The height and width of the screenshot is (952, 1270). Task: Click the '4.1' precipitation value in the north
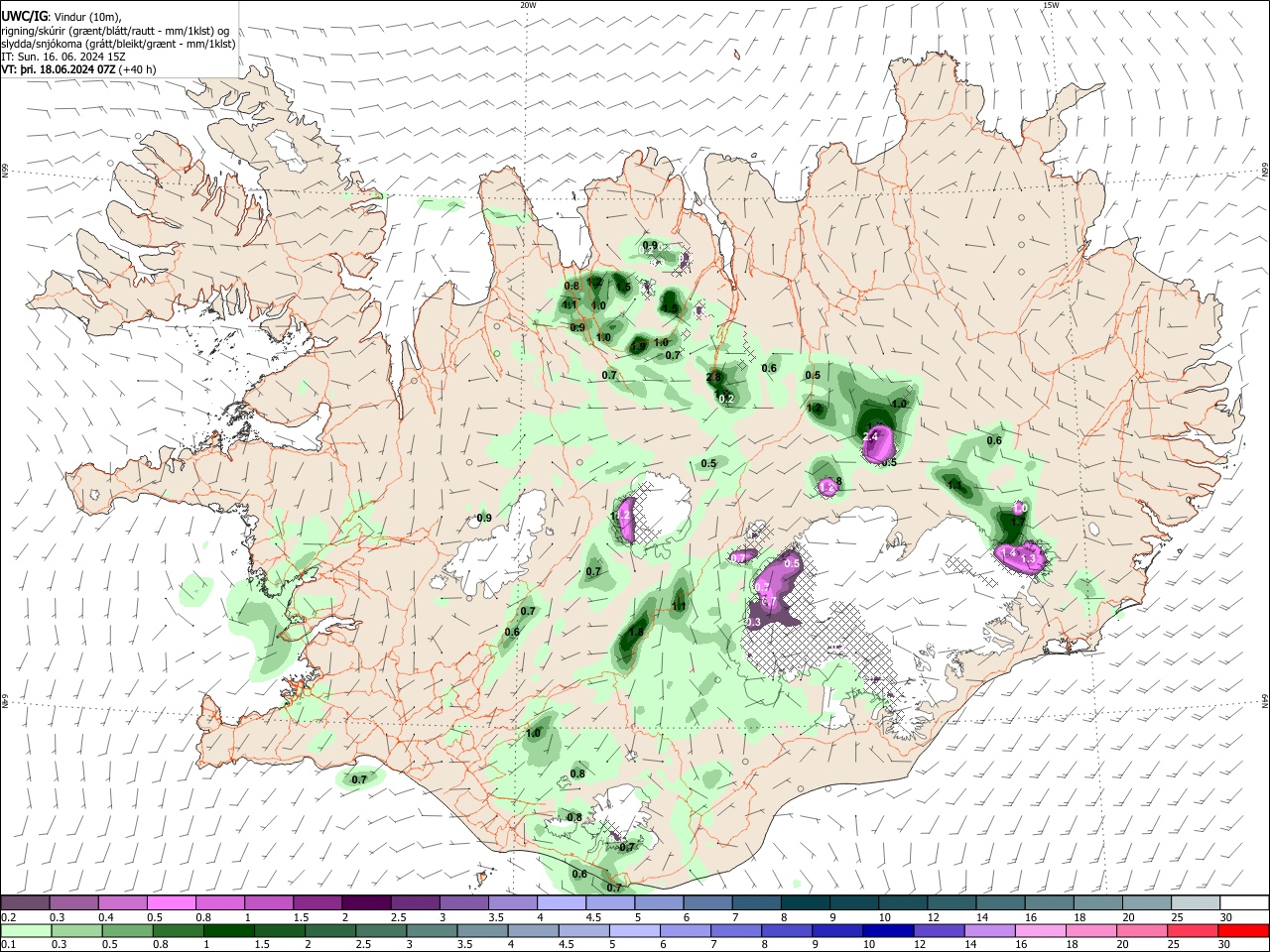570,305
